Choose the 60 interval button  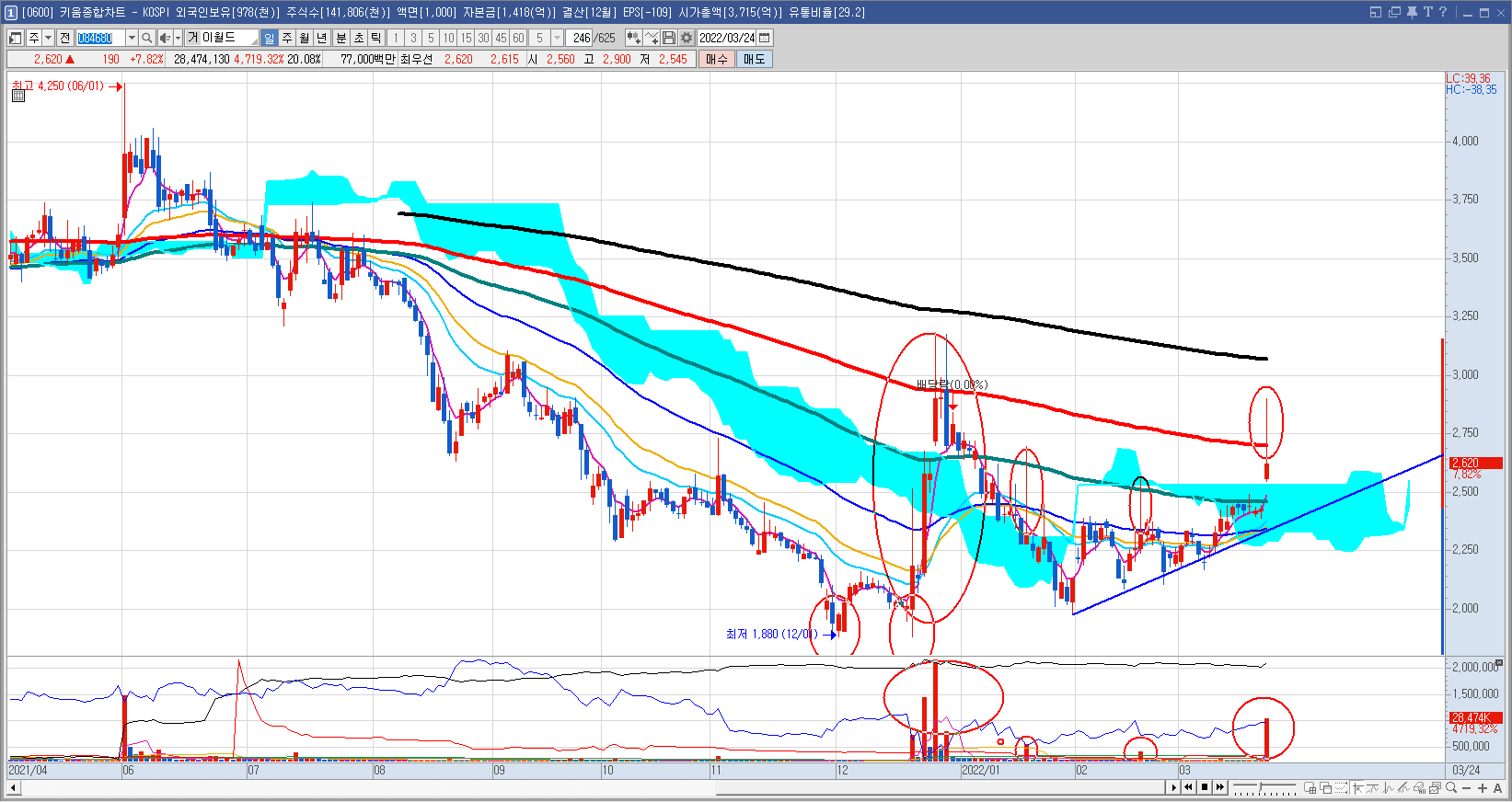coord(518,38)
